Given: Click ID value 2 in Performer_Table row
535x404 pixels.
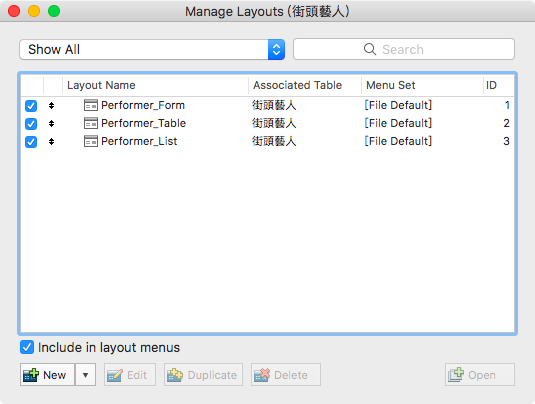Looking at the screenshot, I should coord(507,123).
